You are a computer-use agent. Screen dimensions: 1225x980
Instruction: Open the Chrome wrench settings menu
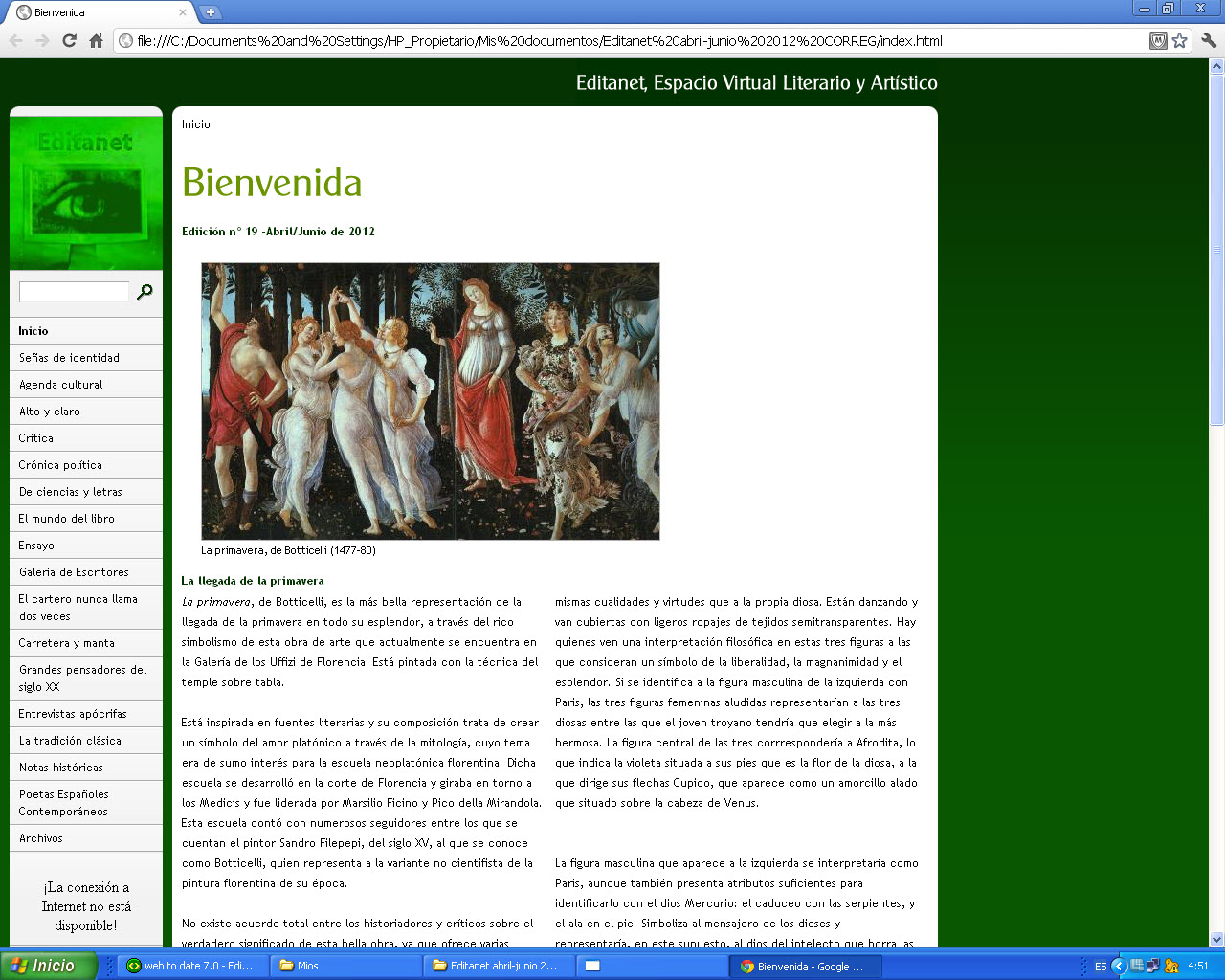[1209, 40]
